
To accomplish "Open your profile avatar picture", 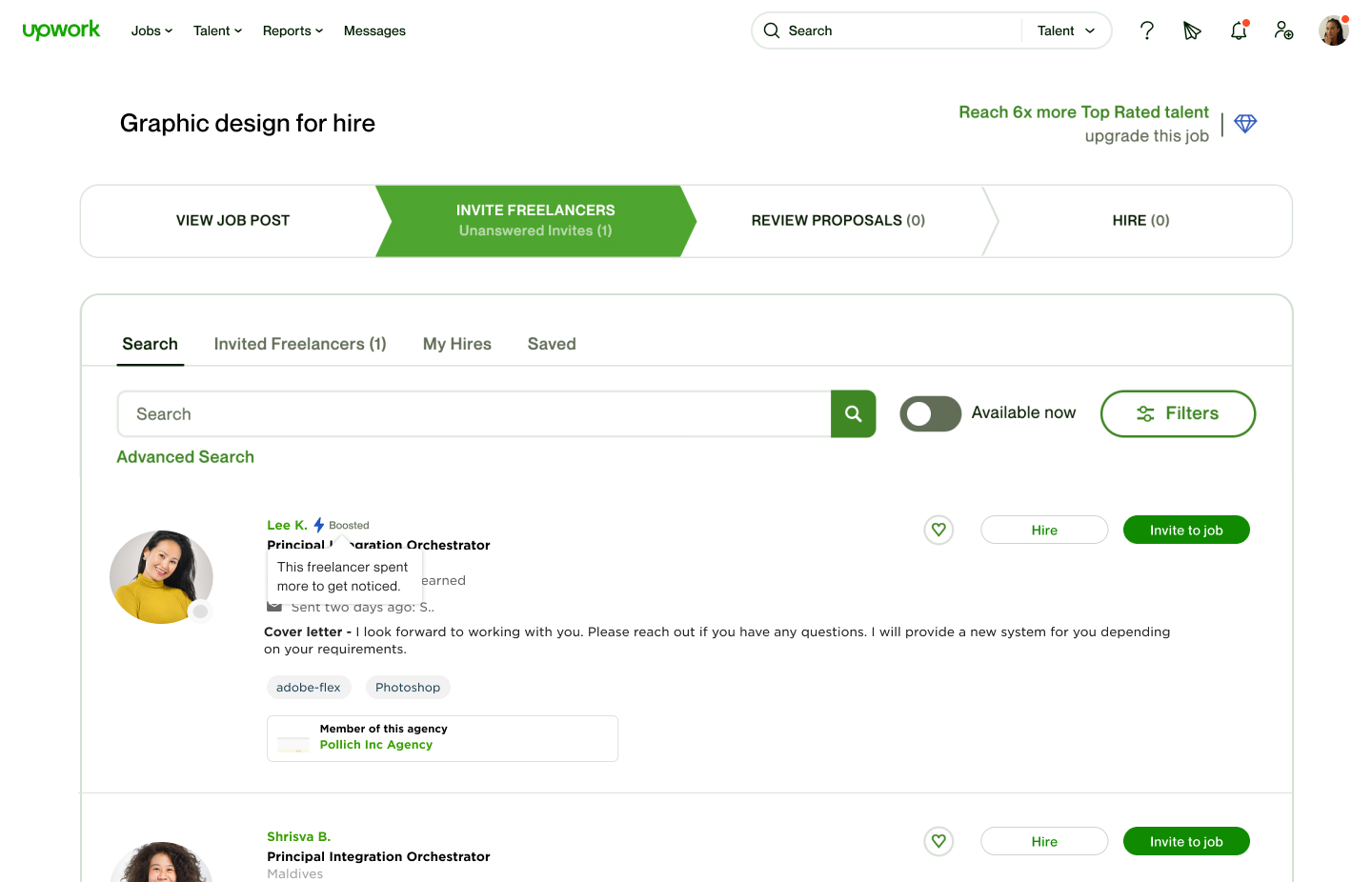I will 1333,30.
